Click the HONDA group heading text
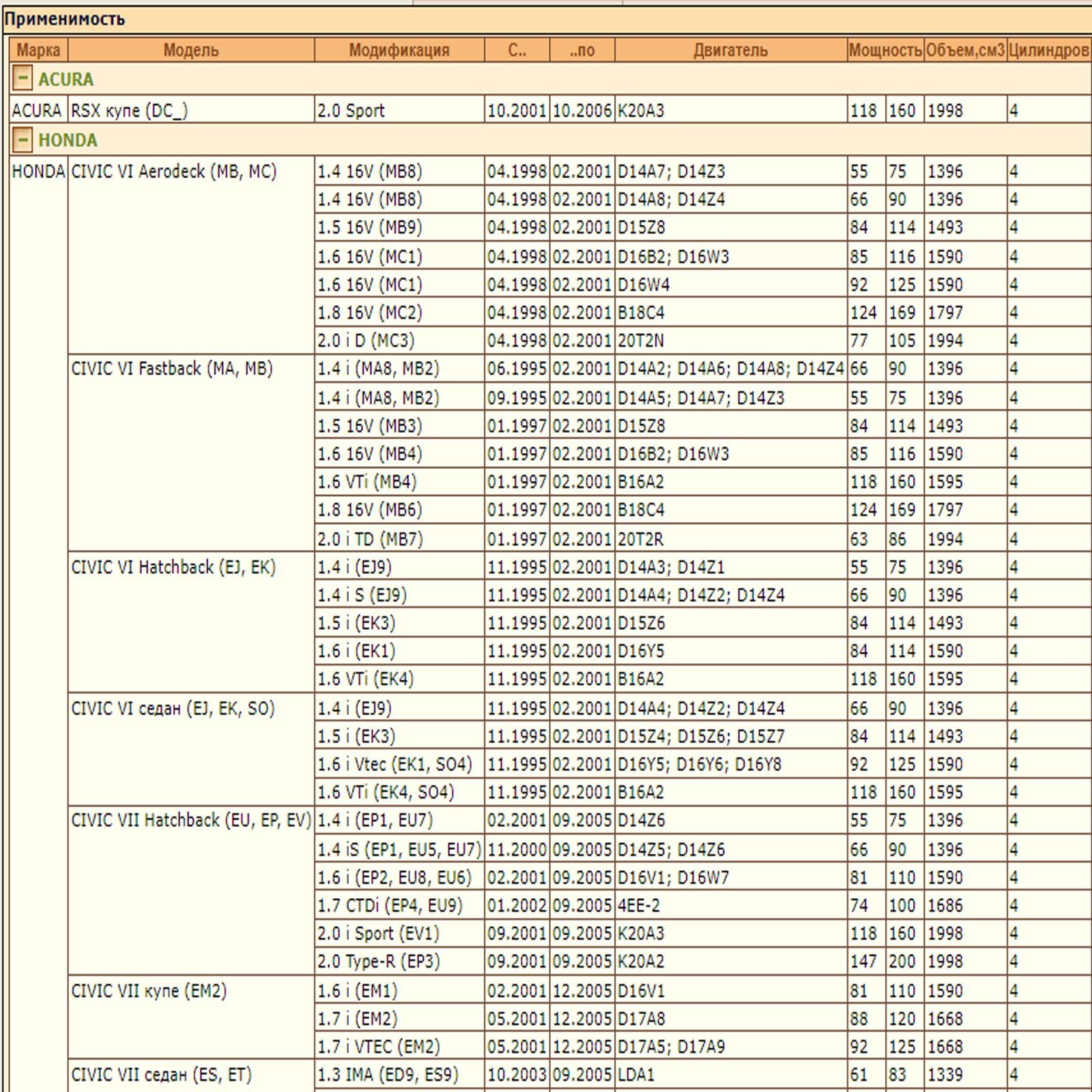The width and height of the screenshot is (1092, 1092). pos(68,141)
